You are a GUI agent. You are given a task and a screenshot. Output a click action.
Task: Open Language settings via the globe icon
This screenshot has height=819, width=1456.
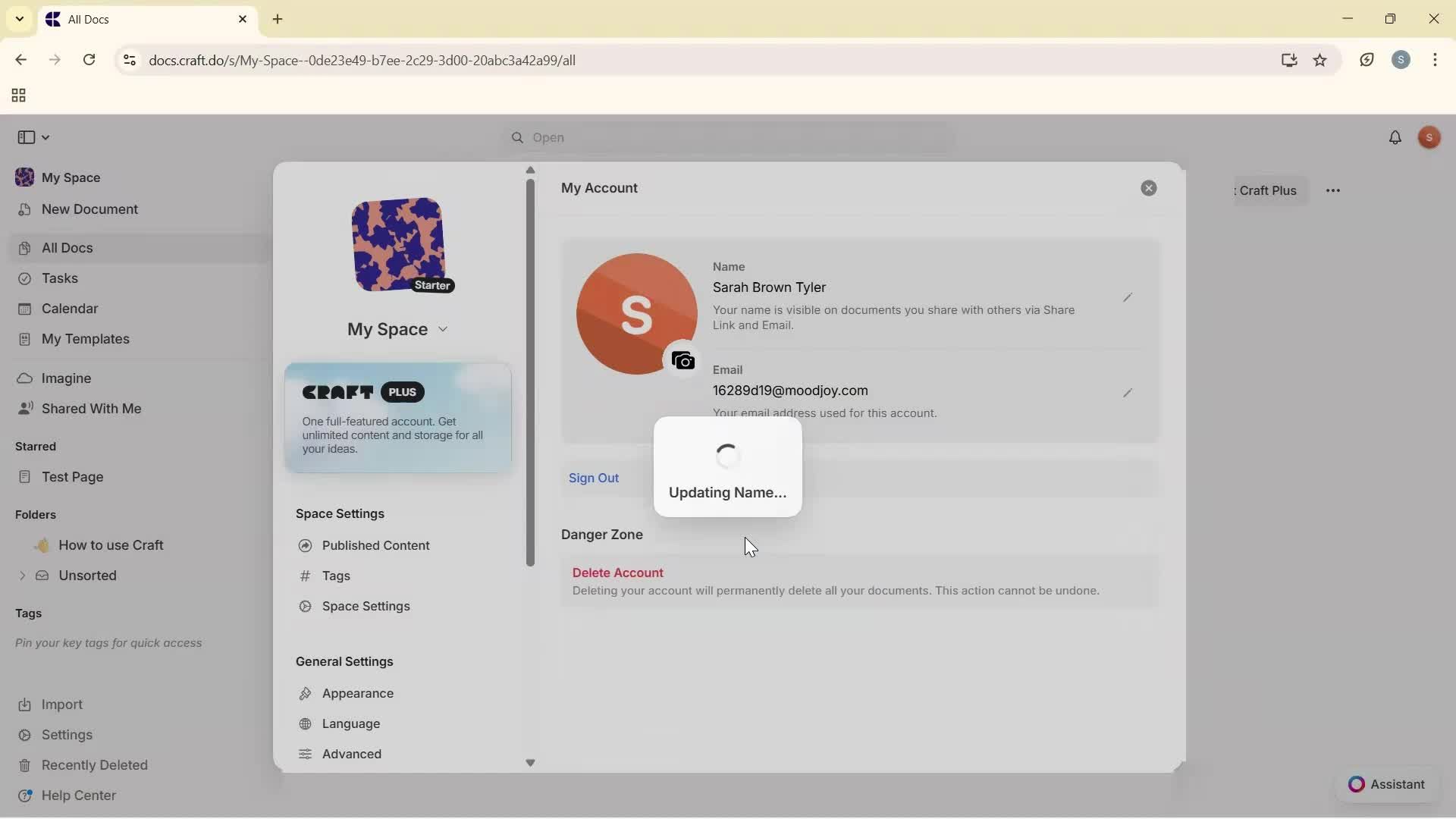click(350, 723)
